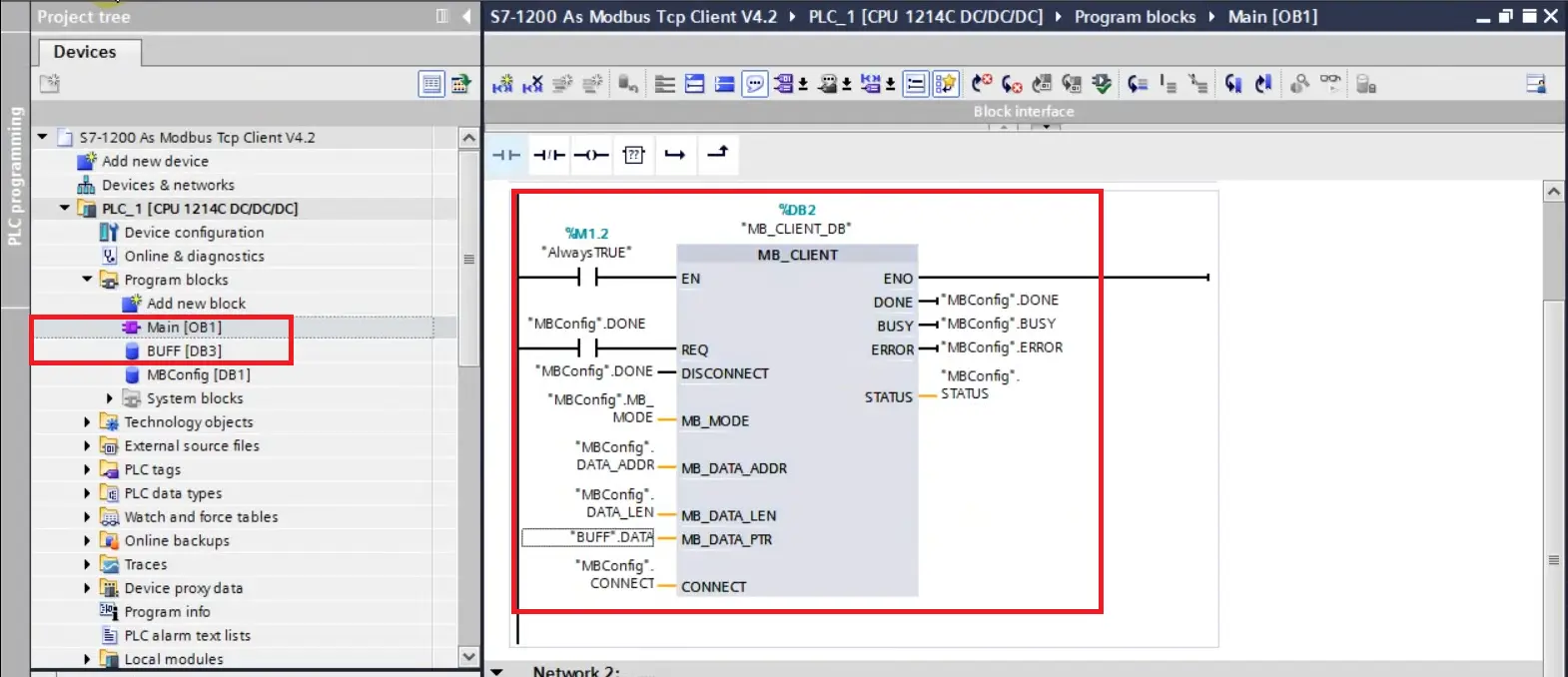Insert a normally open contact
Screen dimensions: 1568x677
click(506, 155)
